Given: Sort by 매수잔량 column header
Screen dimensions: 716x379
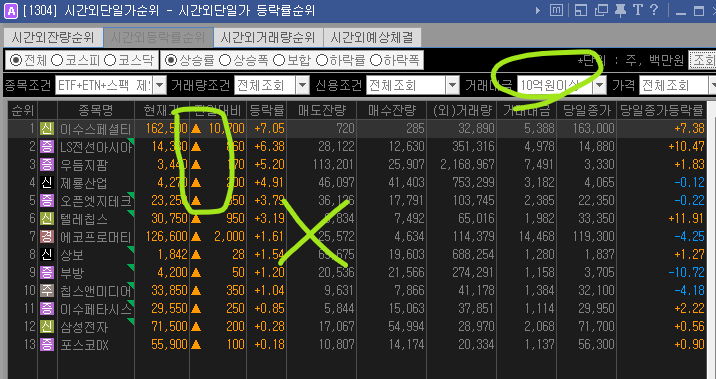Looking at the screenshot, I should tap(391, 111).
